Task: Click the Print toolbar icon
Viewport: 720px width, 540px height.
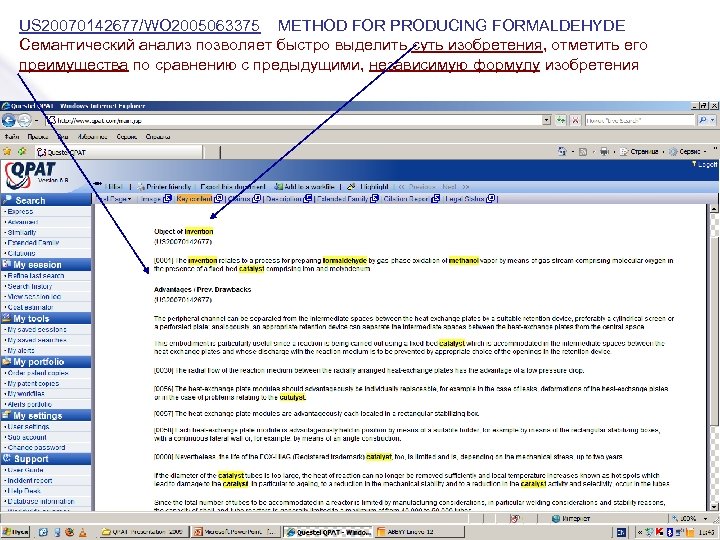Action: click(604, 152)
